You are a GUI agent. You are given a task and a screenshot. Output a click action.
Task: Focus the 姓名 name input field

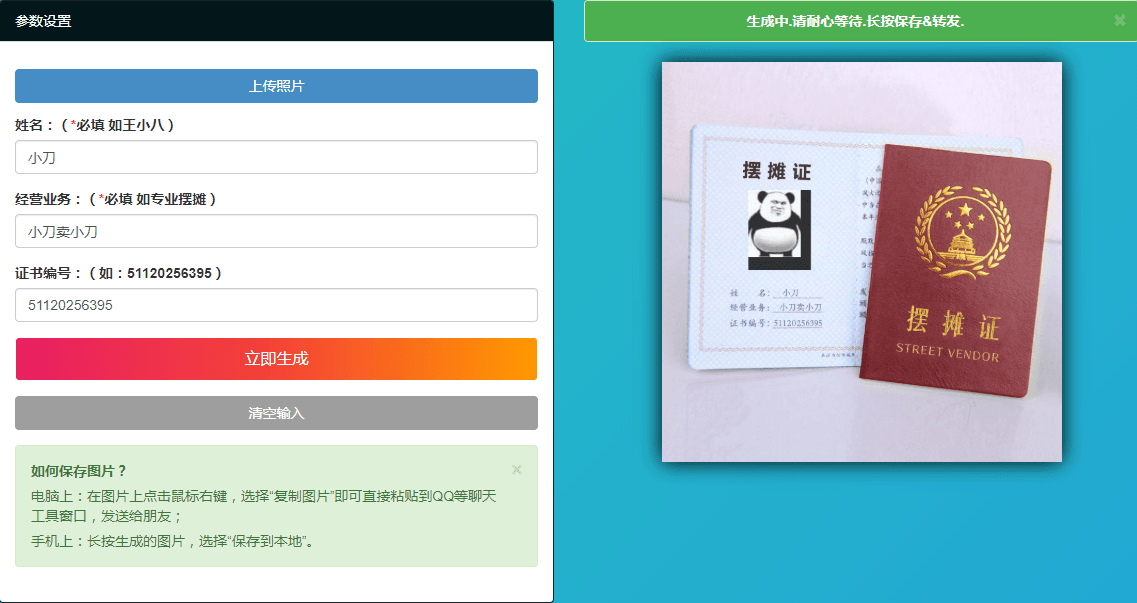tap(275, 157)
